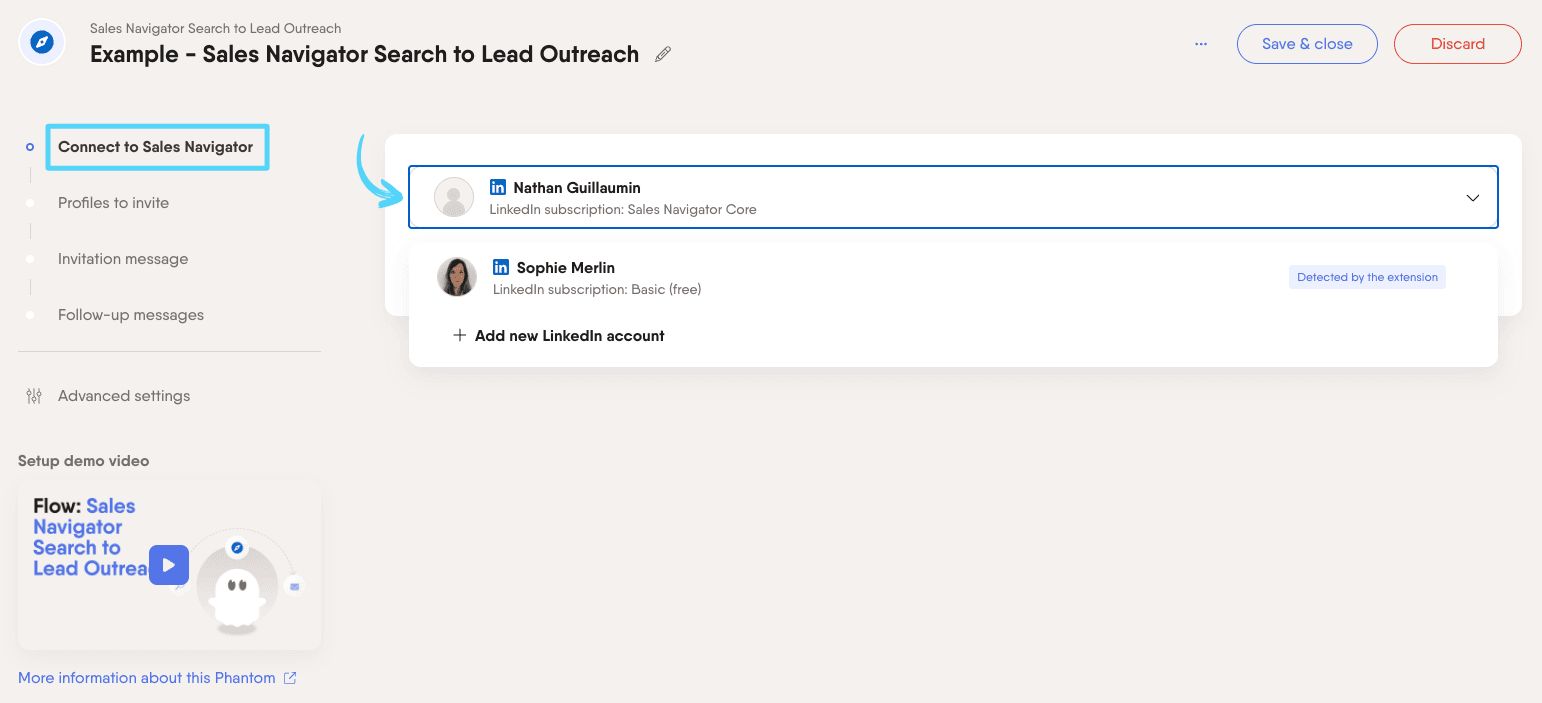The image size is (1542, 703).
Task: Select the Nathan Guillaumin account
Action: pos(953,197)
